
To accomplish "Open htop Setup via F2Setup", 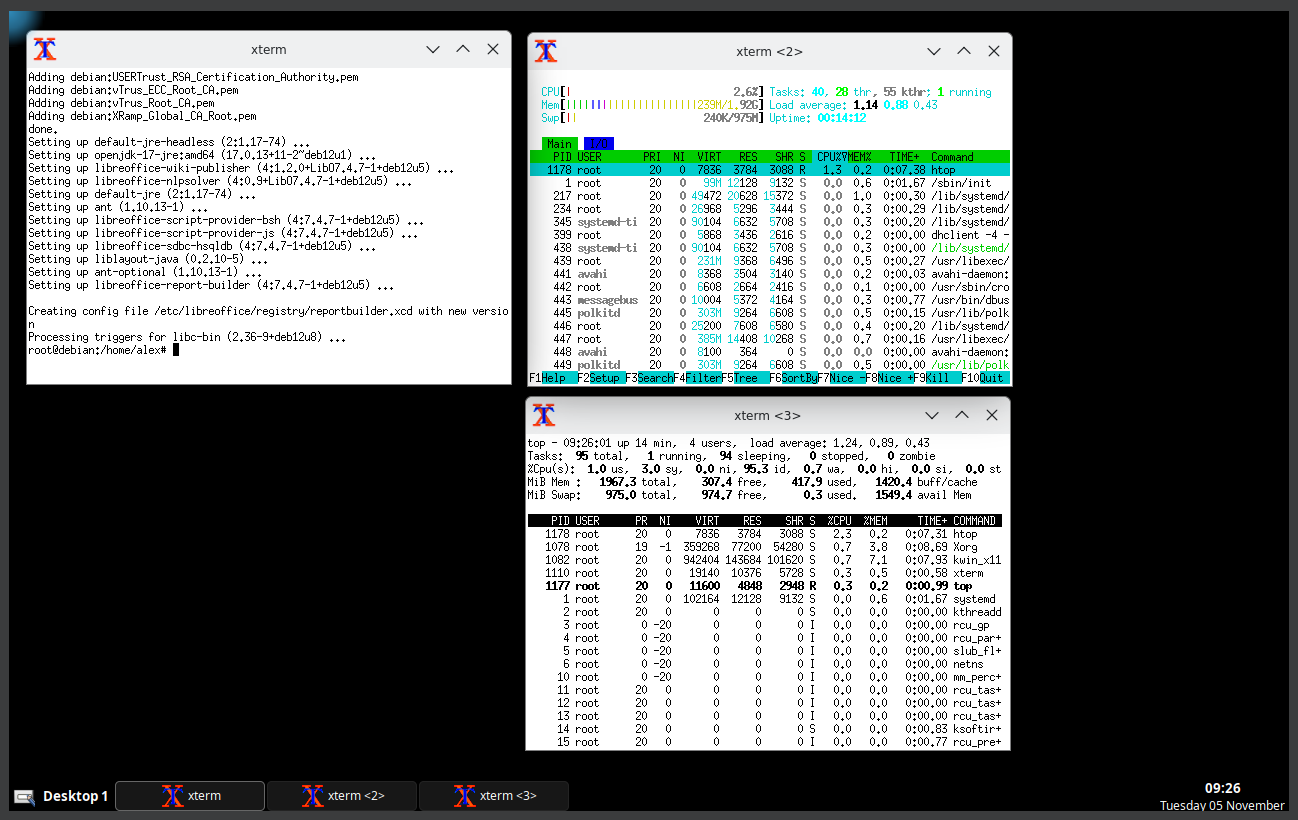I will coord(600,378).
